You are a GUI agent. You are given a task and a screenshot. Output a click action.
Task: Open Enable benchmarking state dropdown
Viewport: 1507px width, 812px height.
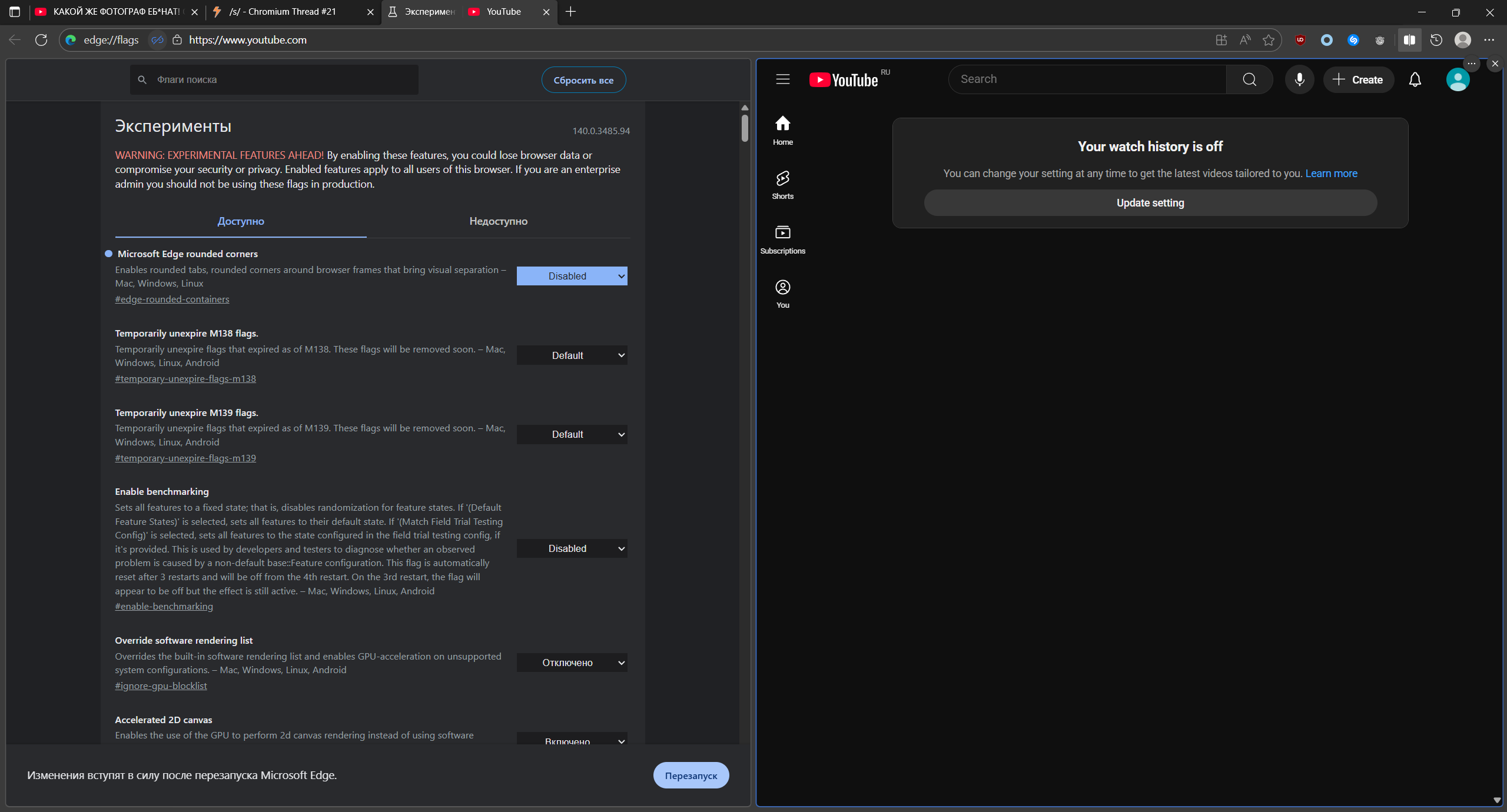[x=572, y=548]
